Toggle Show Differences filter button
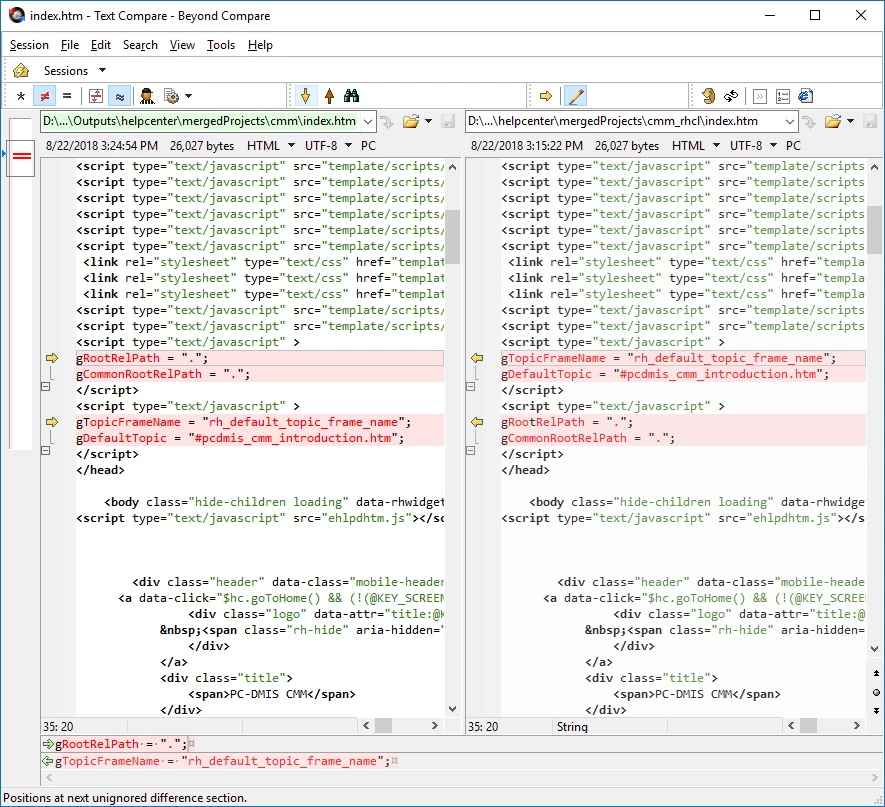 (44, 97)
